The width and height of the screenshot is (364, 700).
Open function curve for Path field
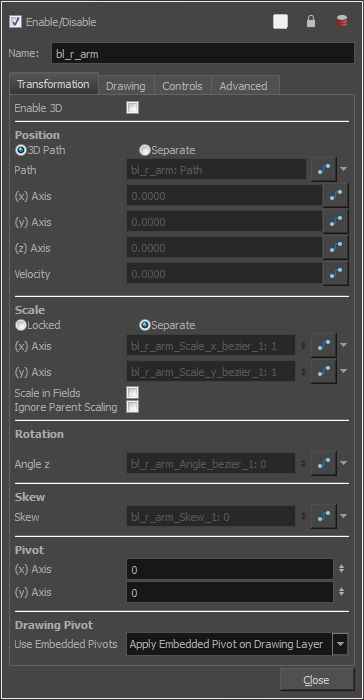(324, 169)
